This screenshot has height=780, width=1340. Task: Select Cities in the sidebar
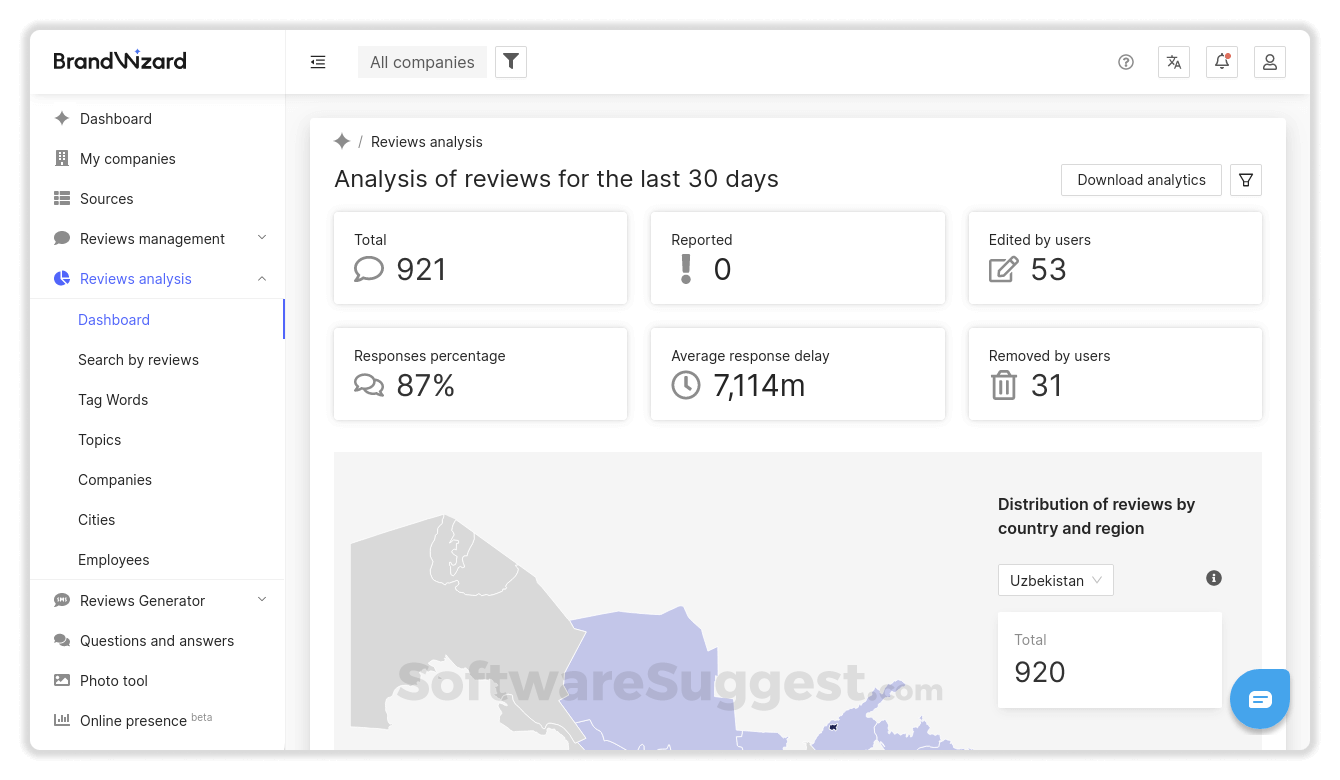click(x=96, y=519)
